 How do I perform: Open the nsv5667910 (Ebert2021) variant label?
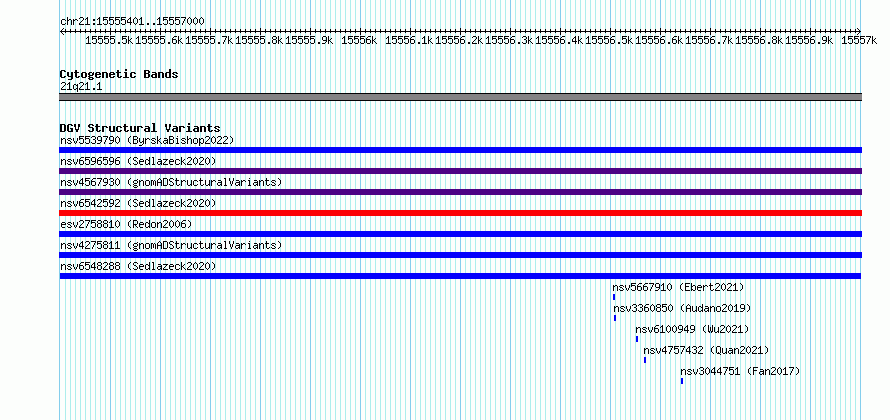(678, 287)
